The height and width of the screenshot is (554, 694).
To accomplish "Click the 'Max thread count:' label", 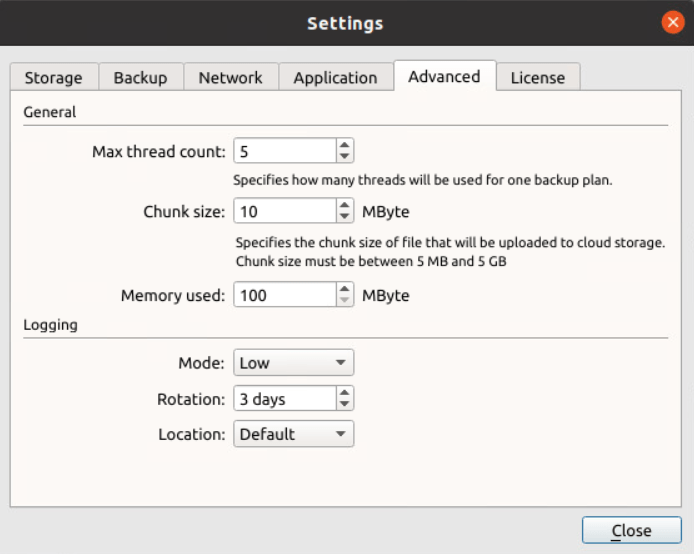I will click(x=159, y=151).
